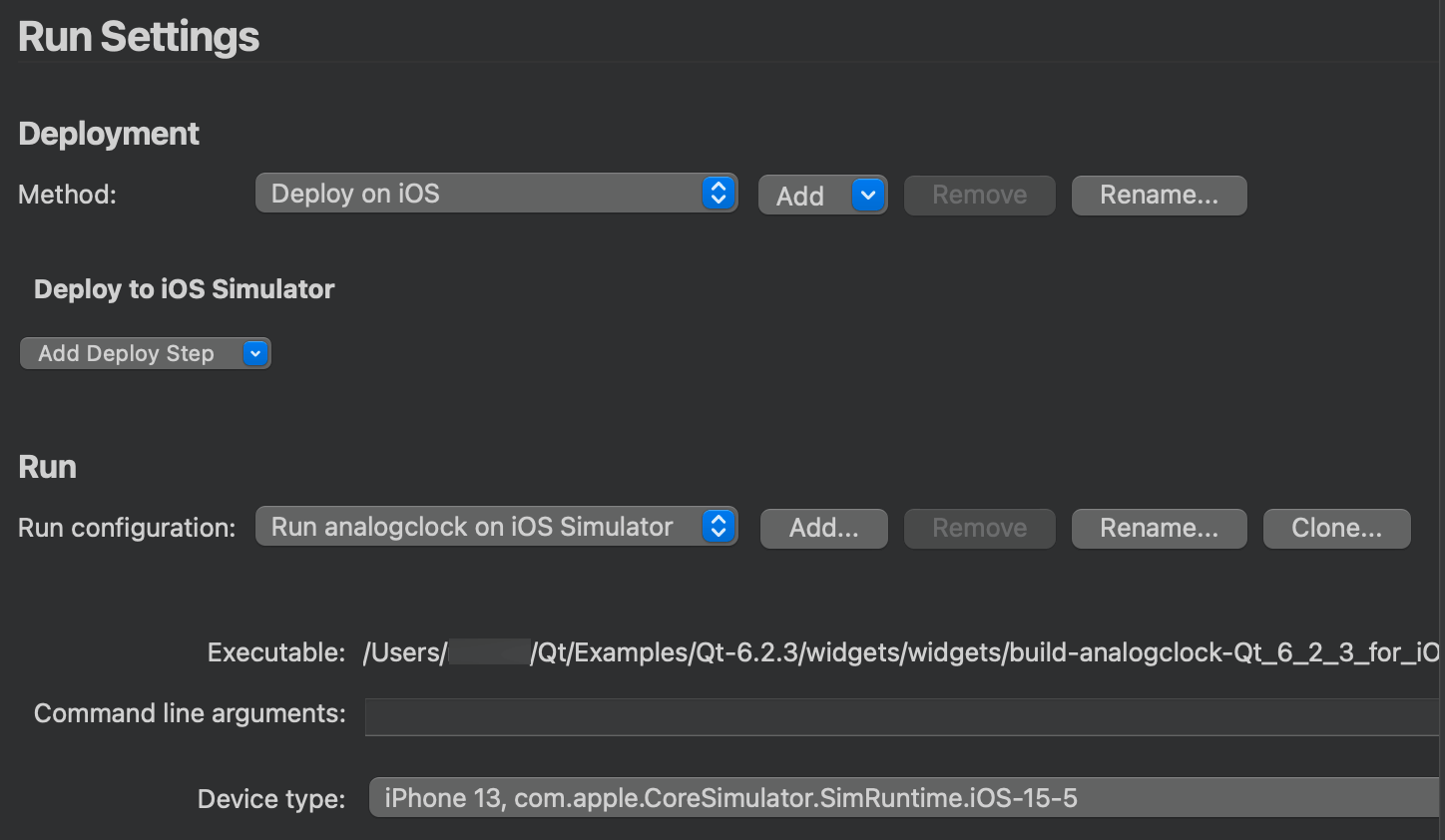This screenshot has height=840, width=1445.
Task: Click Rename in the Deployment section
Action: pos(1159,195)
